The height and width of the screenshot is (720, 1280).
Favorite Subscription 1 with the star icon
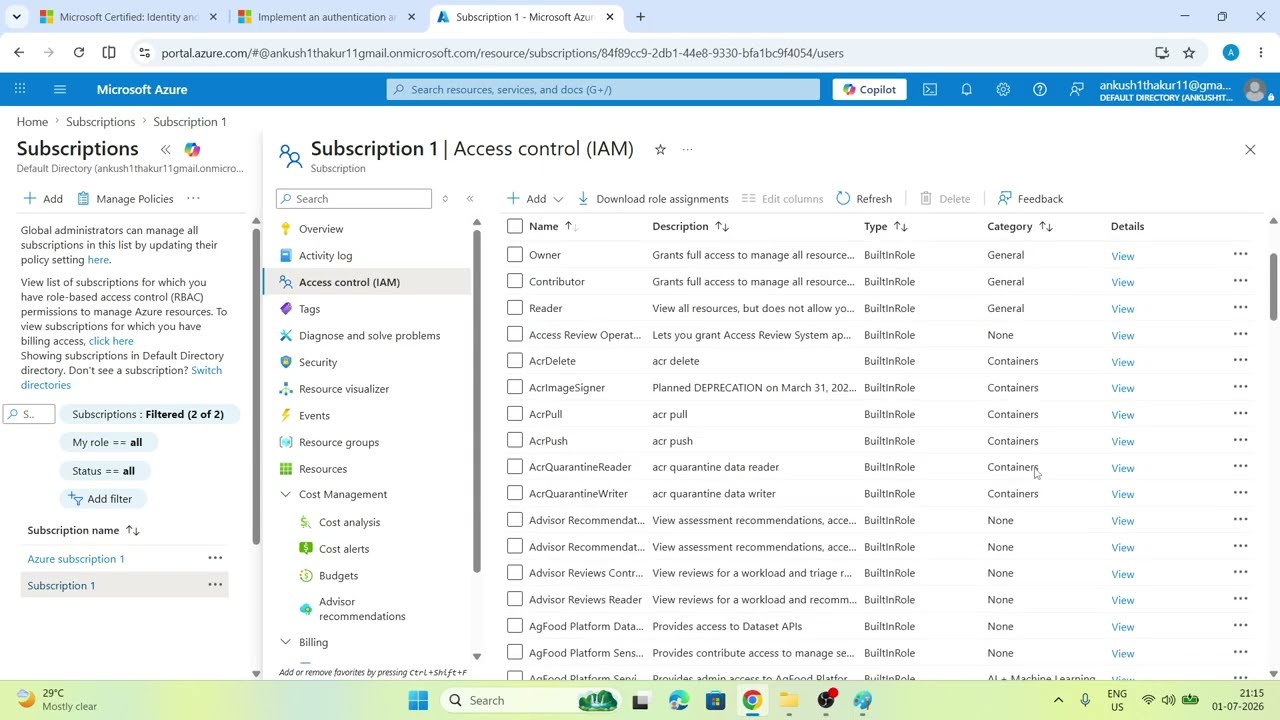(660, 149)
